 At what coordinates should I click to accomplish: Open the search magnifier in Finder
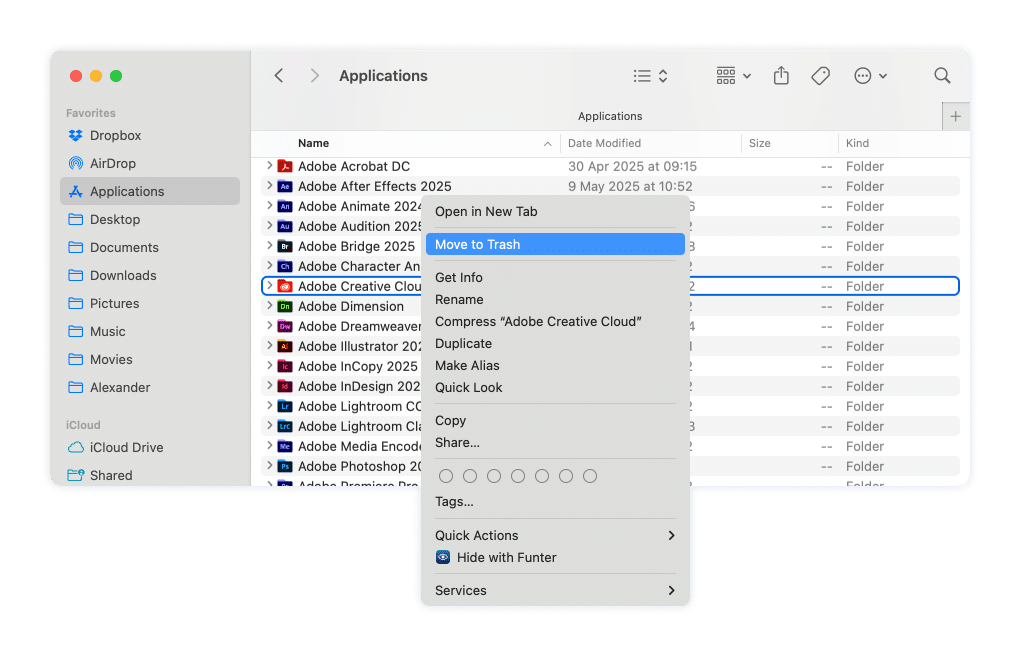tap(942, 76)
